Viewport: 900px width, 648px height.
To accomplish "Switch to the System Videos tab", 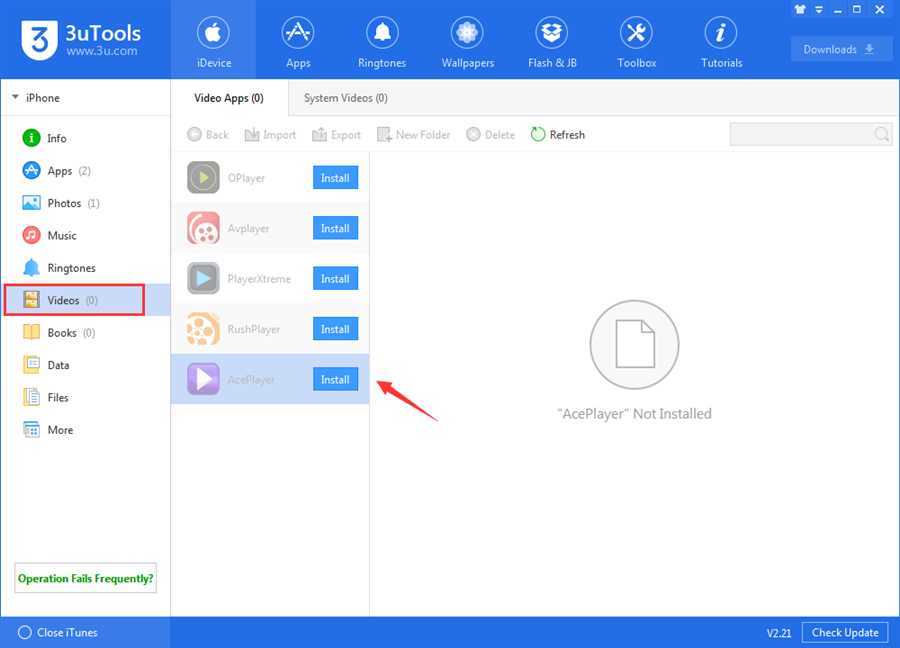I will (x=345, y=98).
